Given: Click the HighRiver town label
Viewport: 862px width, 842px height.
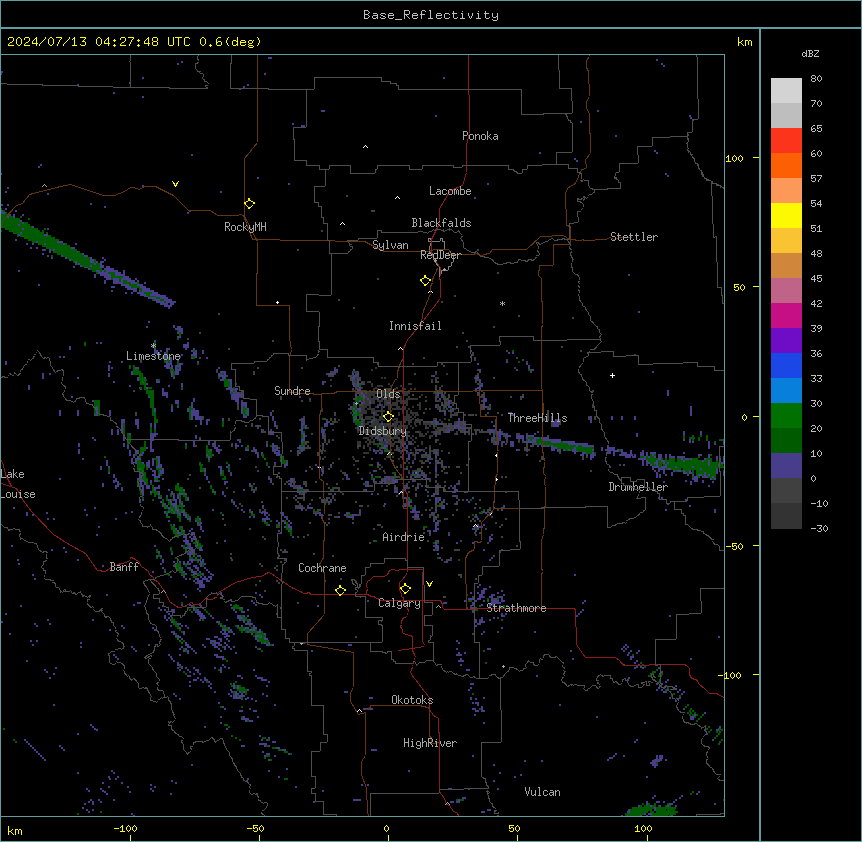Looking at the screenshot, I should click(430, 743).
